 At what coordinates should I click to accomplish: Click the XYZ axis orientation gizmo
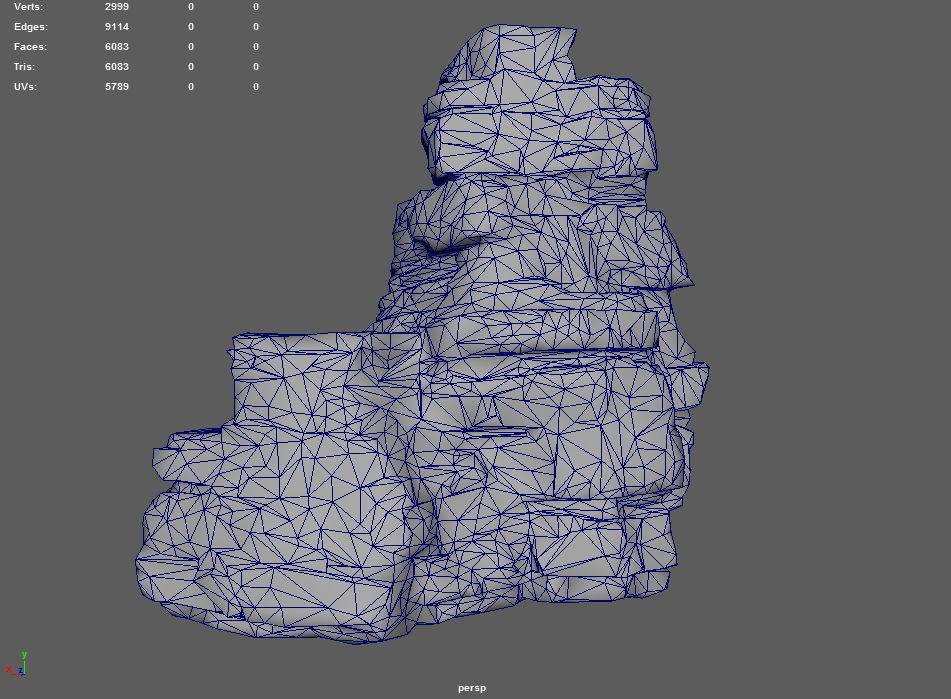coord(17,664)
